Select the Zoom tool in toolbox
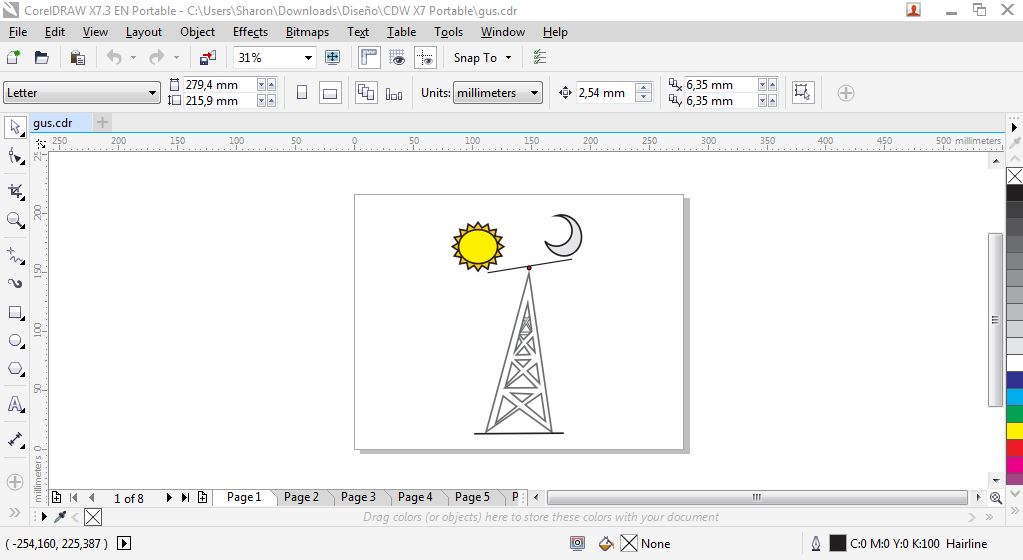 [x=15, y=220]
